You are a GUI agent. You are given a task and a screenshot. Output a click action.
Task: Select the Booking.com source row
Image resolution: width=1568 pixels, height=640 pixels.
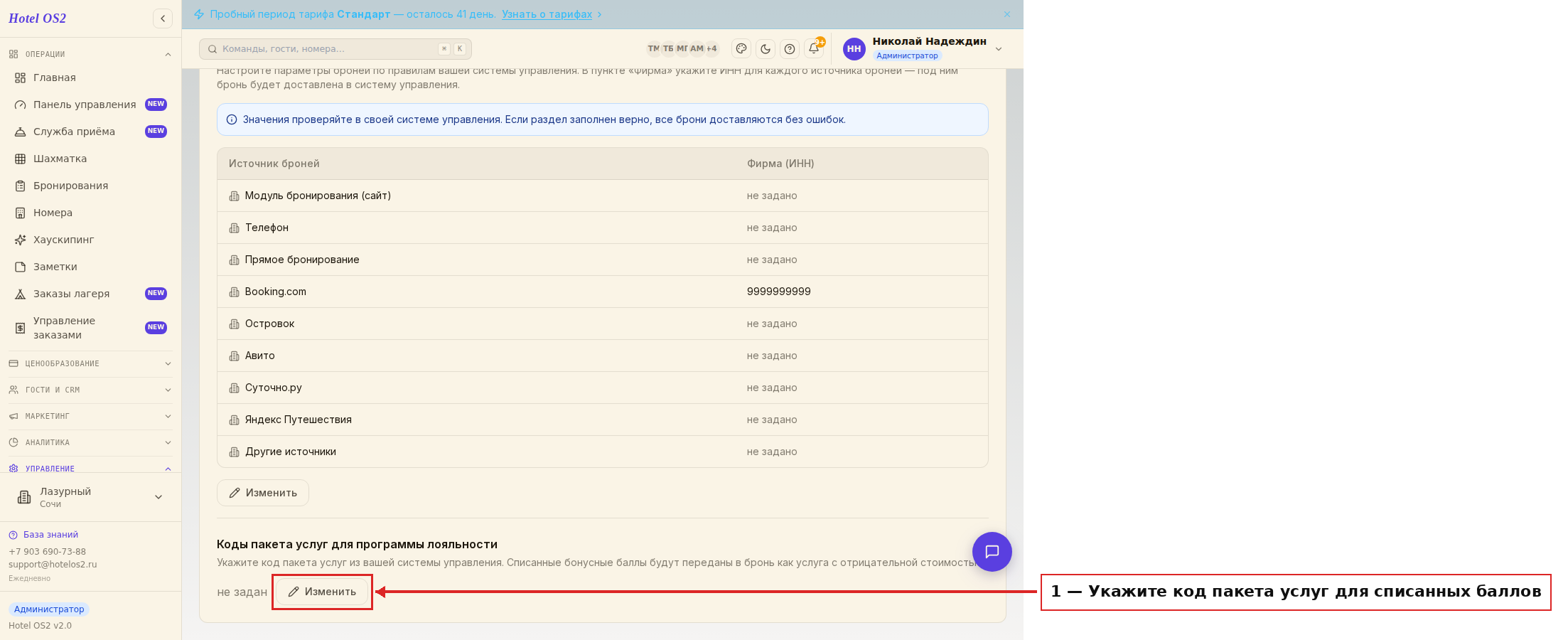point(603,292)
